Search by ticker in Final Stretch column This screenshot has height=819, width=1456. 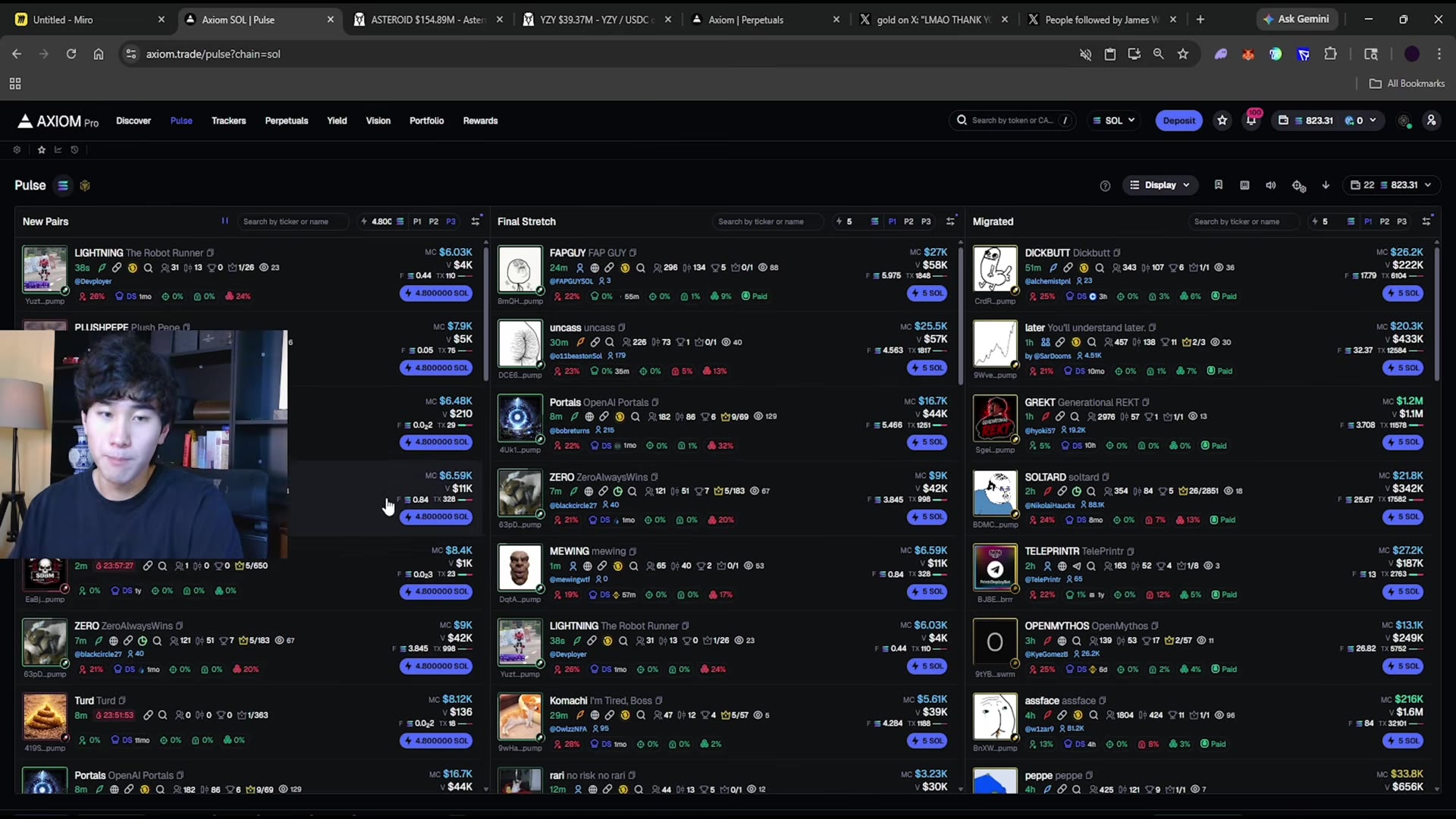click(767, 221)
